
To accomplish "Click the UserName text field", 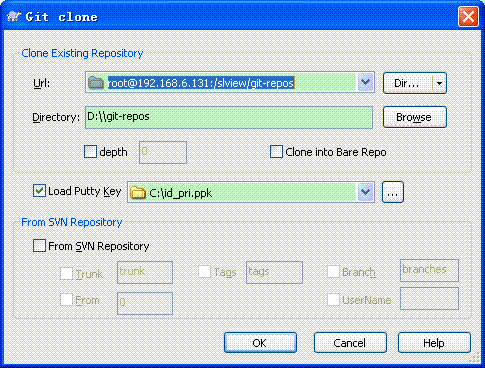I will [429, 298].
